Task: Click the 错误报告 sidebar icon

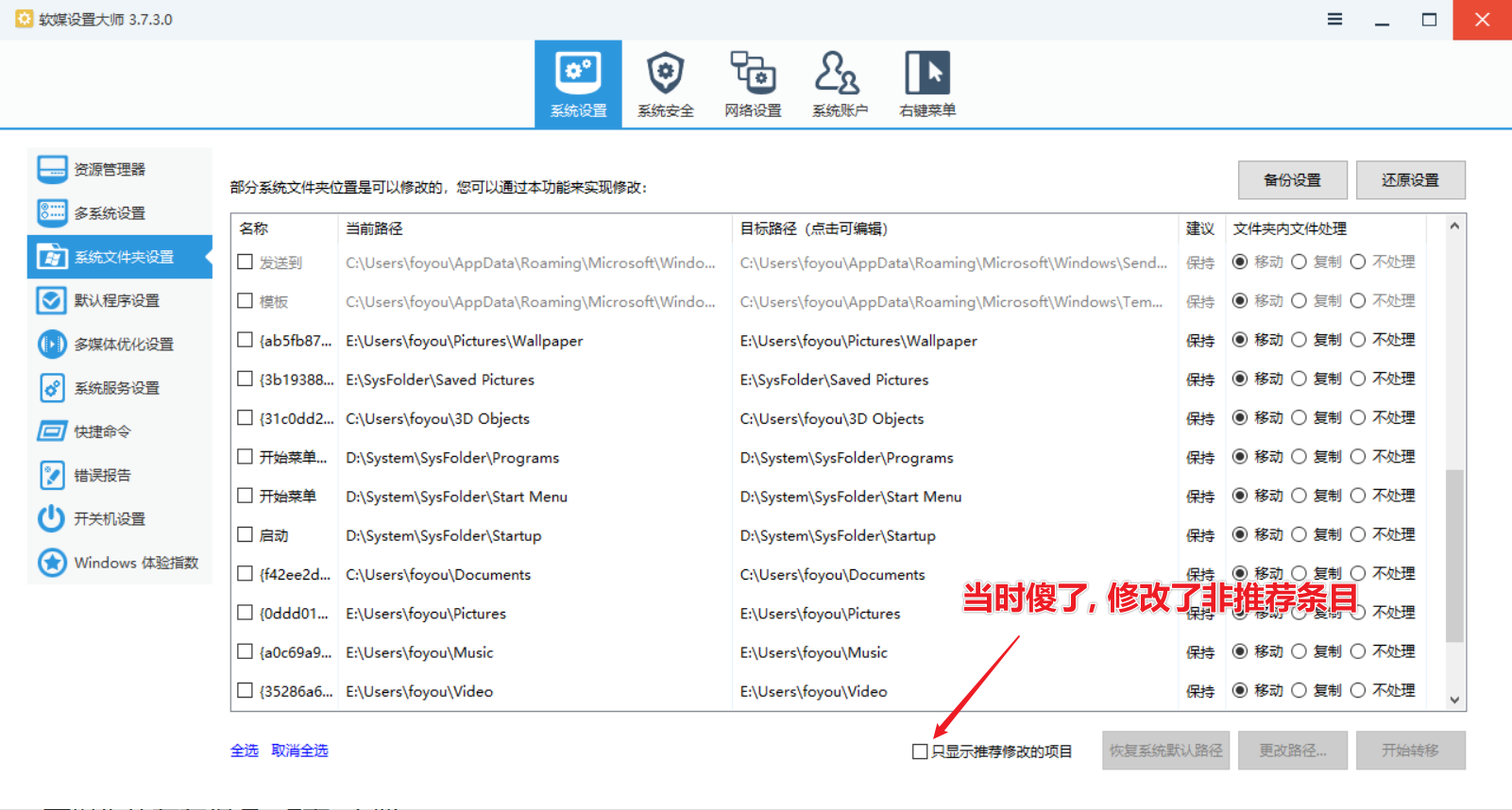Action: [52, 475]
